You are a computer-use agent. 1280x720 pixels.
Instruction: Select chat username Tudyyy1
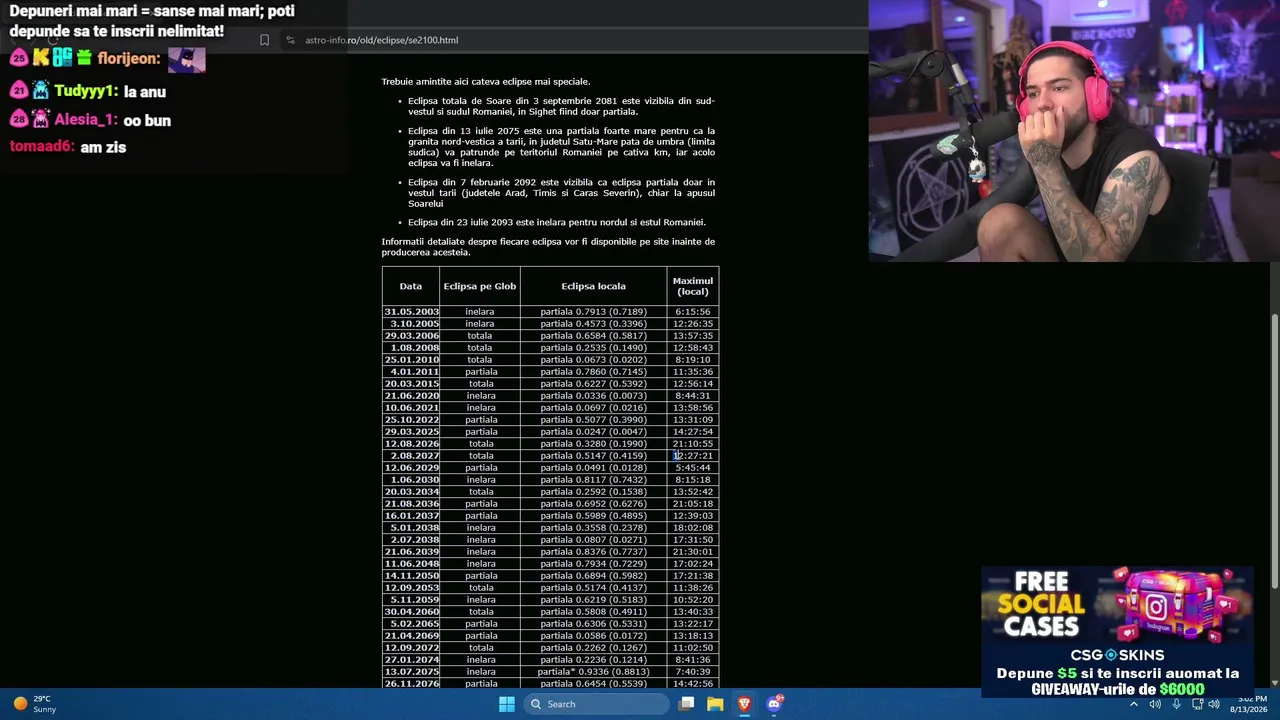[x=86, y=91]
